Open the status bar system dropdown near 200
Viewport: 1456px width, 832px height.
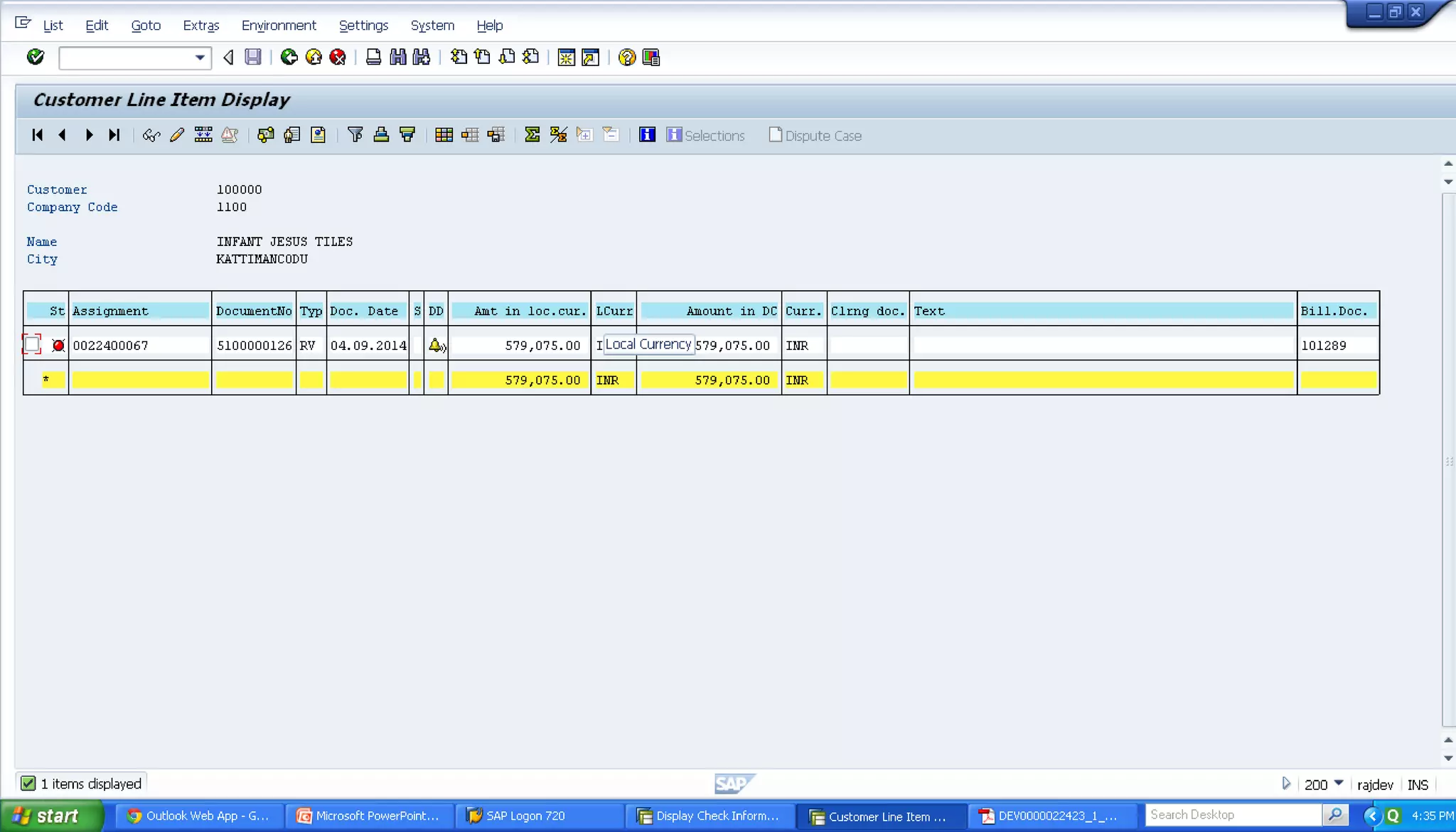1339,783
